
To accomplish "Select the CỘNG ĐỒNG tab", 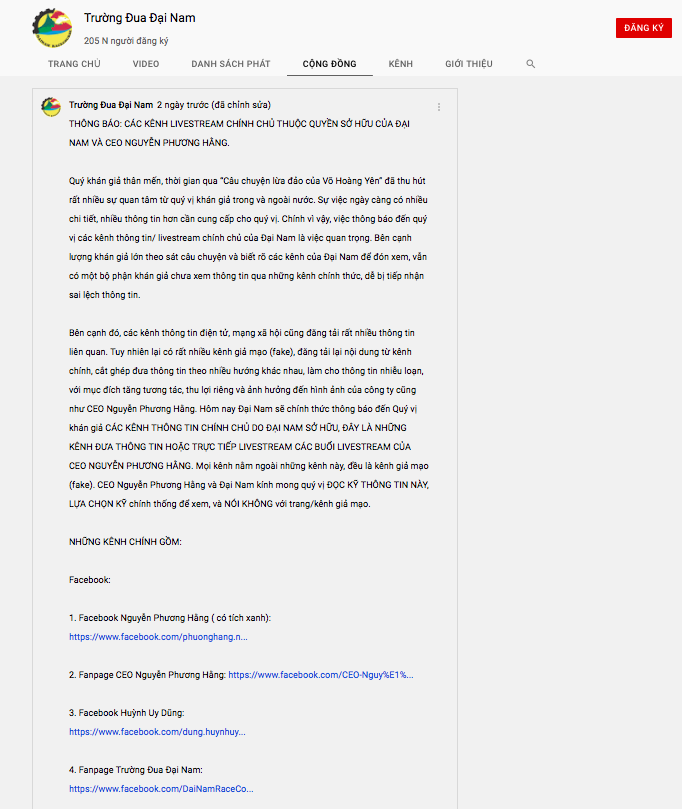I will click(x=330, y=64).
